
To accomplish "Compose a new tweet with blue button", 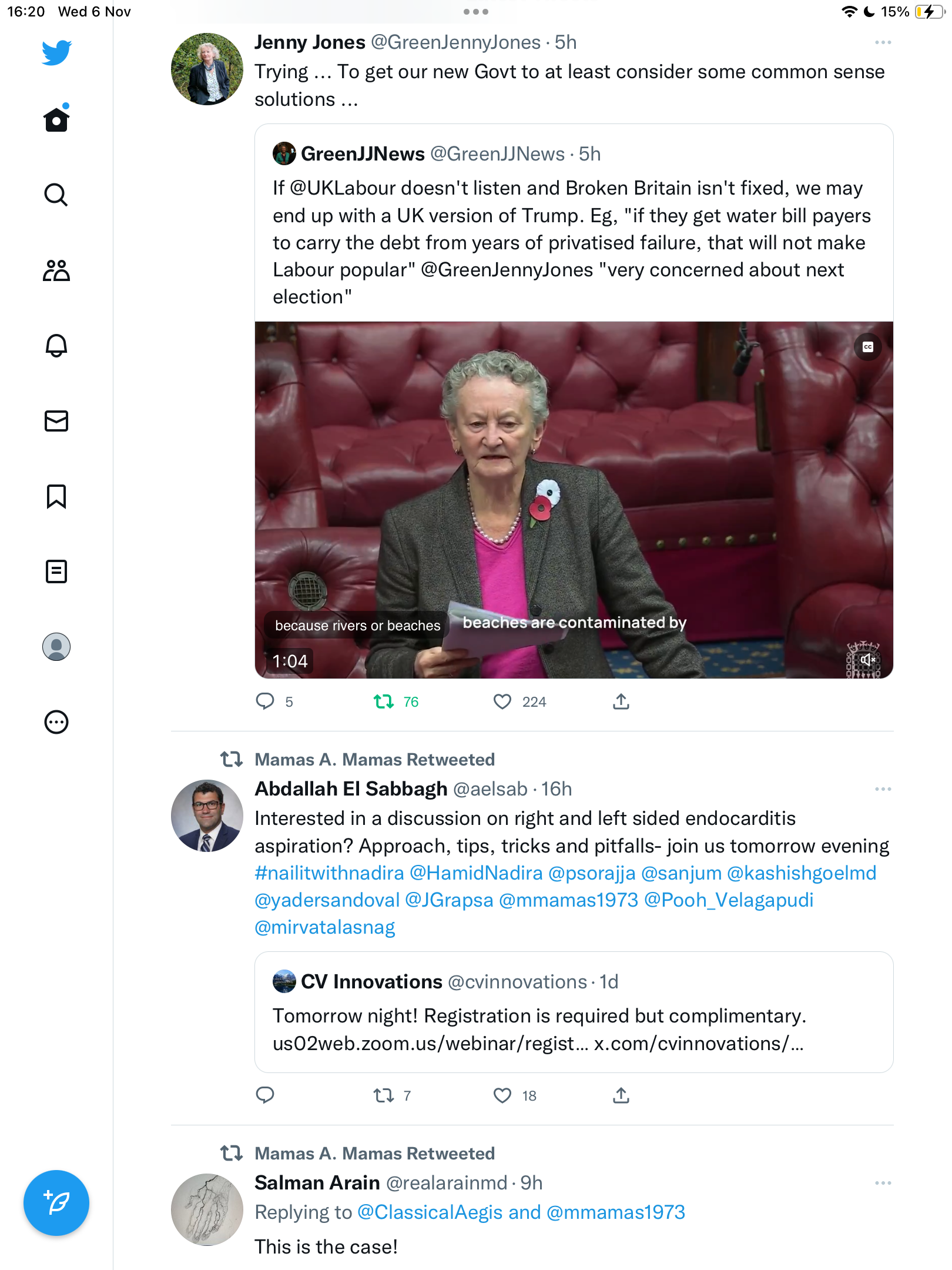I will (56, 1203).
